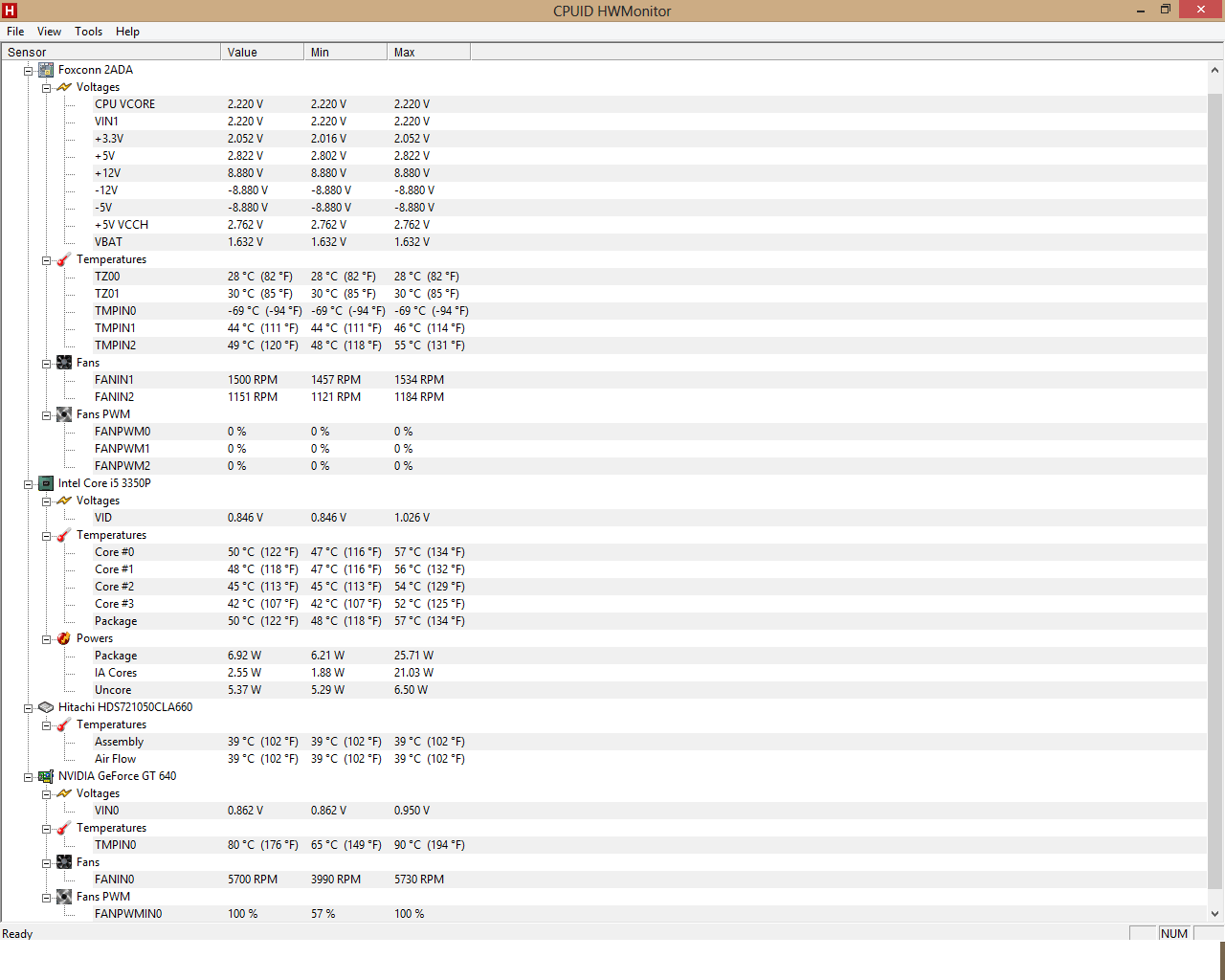Select the VID voltage row
Image resolution: width=1225 pixels, height=980 pixels.
pyautogui.click(x=605, y=518)
